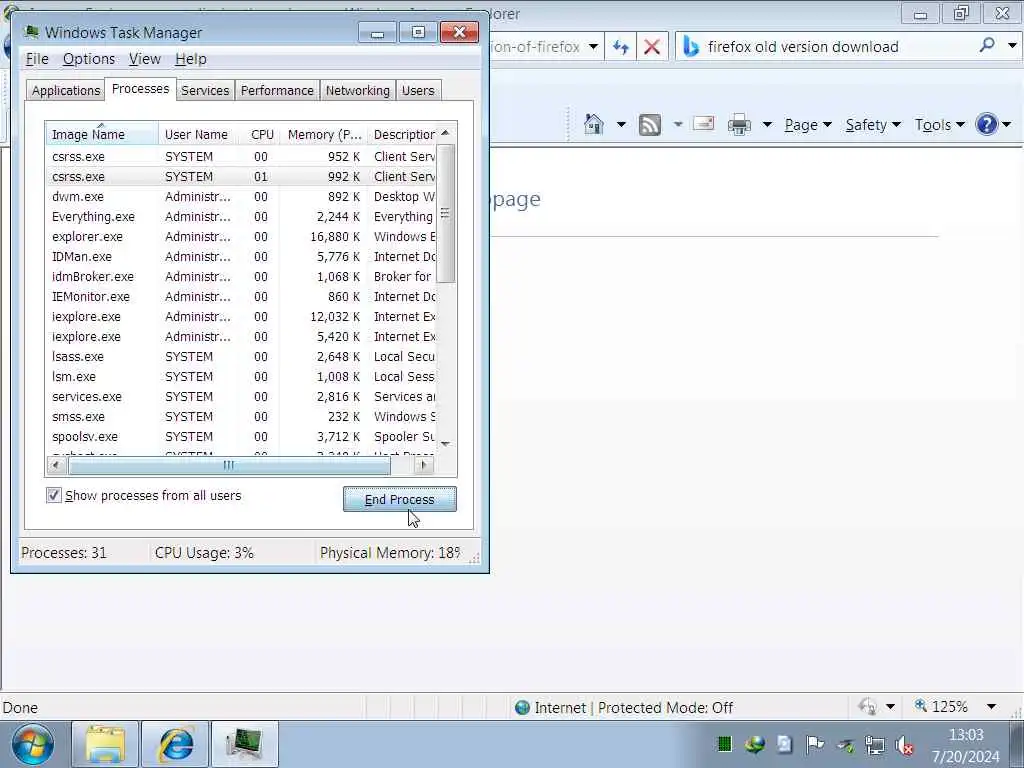Image resolution: width=1024 pixels, height=768 pixels.
Task: Click the red Stop X button in IE
Action: (x=651, y=47)
